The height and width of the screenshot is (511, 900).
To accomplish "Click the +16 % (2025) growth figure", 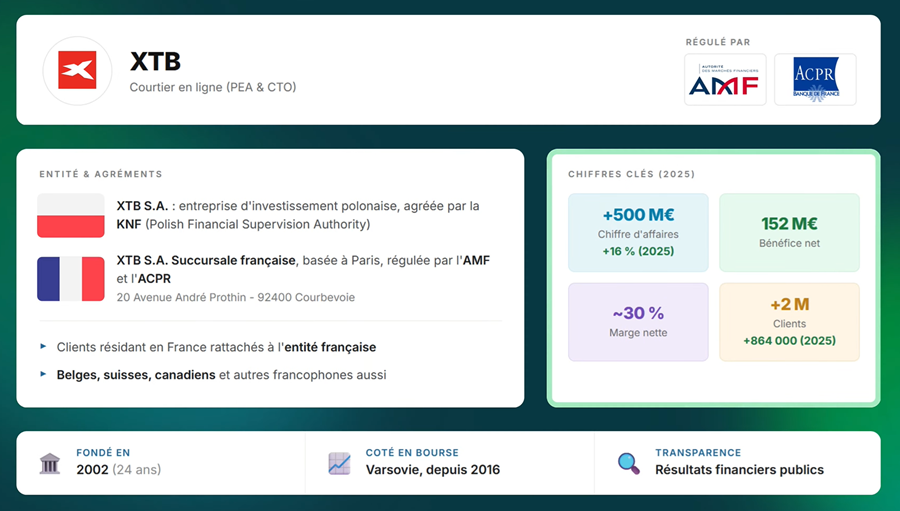I will pos(638,251).
